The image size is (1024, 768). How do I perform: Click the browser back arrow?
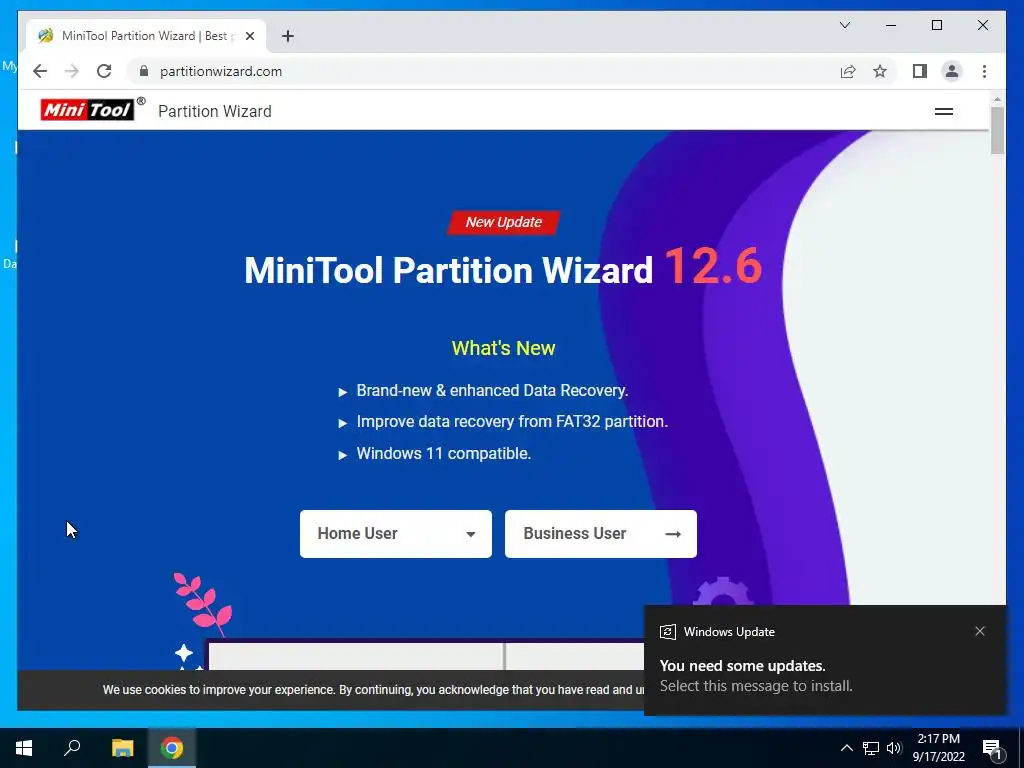pyautogui.click(x=40, y=71)
